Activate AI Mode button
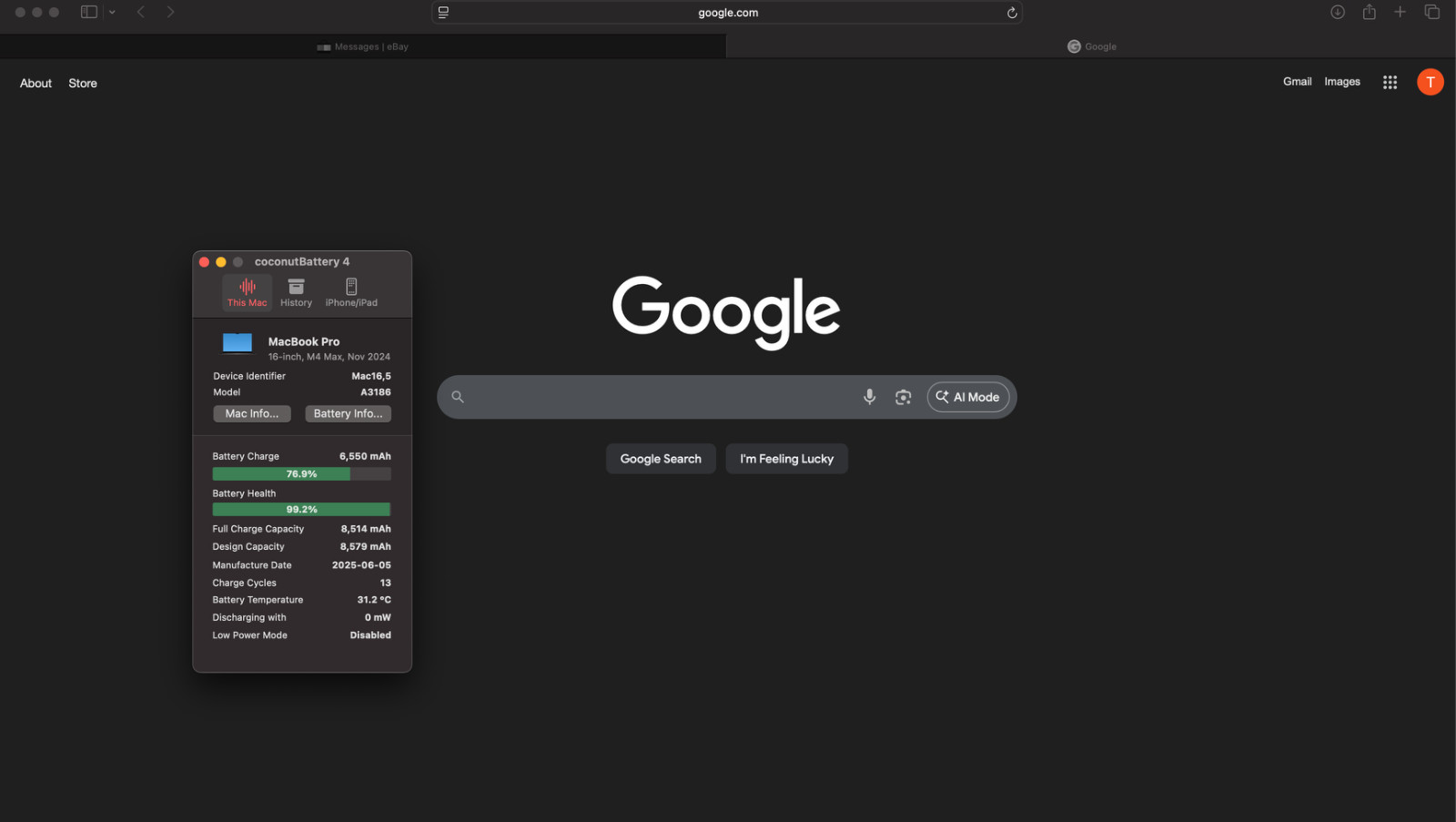Image resolution: width=1456 pixels, height=822 pixels. coord(968,397)
